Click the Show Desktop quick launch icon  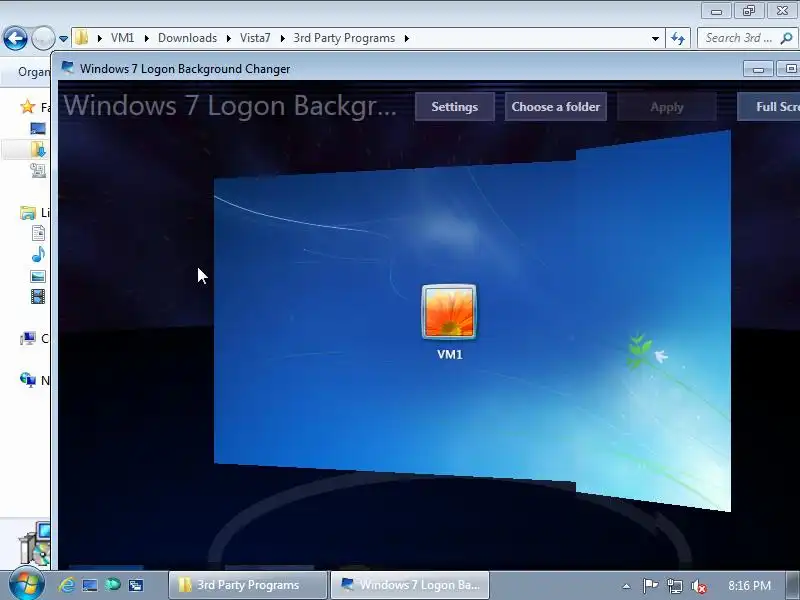[x=90, y=585]
